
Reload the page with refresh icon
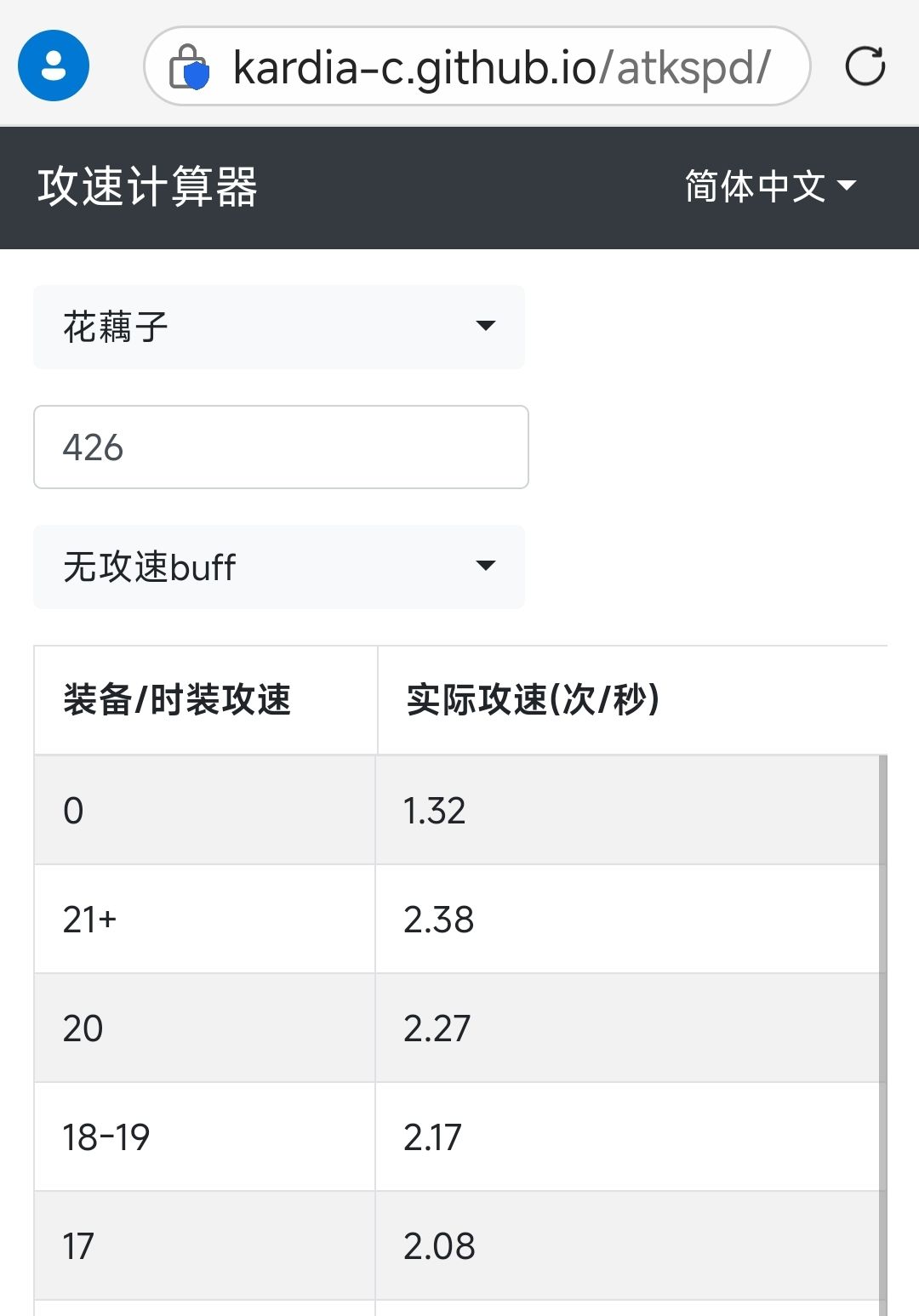pos(865,66)
